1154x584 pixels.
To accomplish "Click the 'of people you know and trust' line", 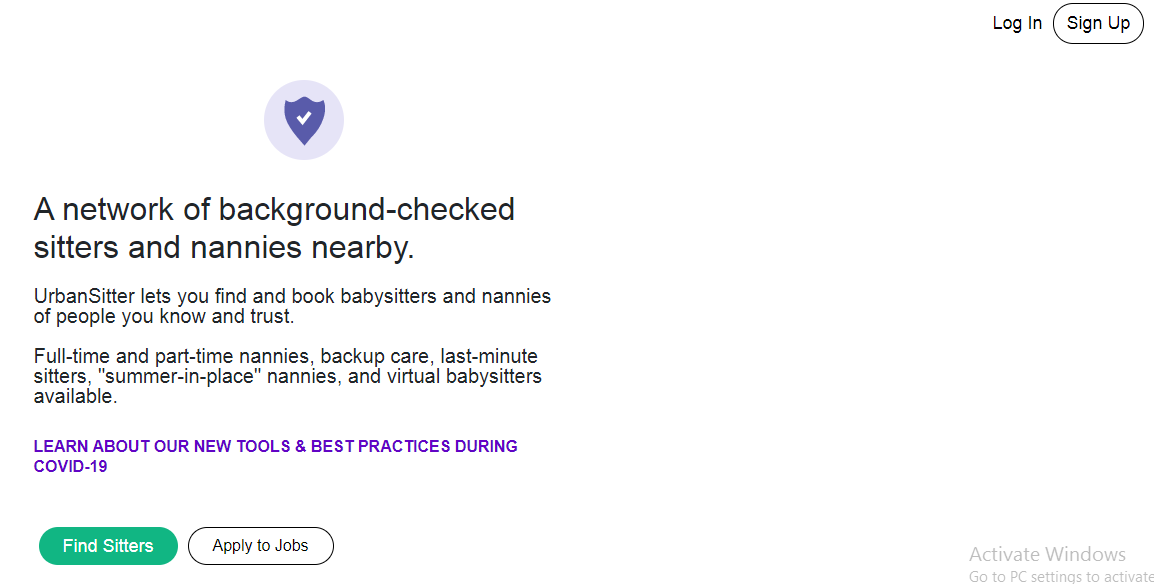I will click(x=164, y=317).
